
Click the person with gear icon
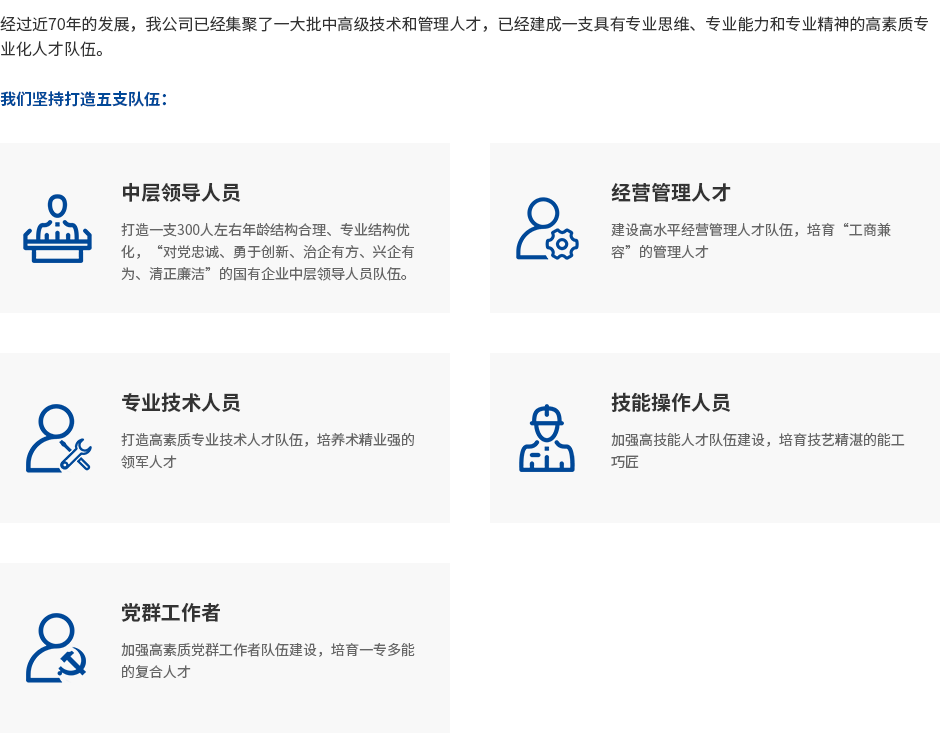546,229
